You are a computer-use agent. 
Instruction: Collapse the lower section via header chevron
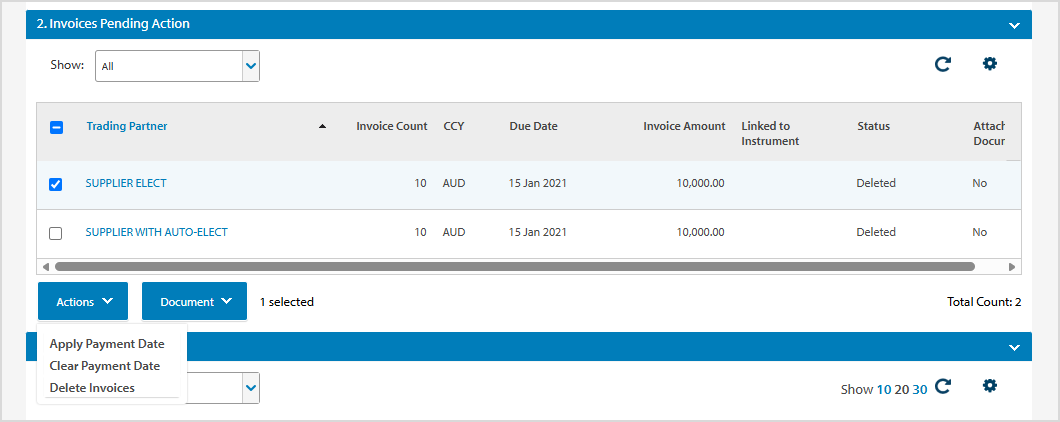[1014, 347]
